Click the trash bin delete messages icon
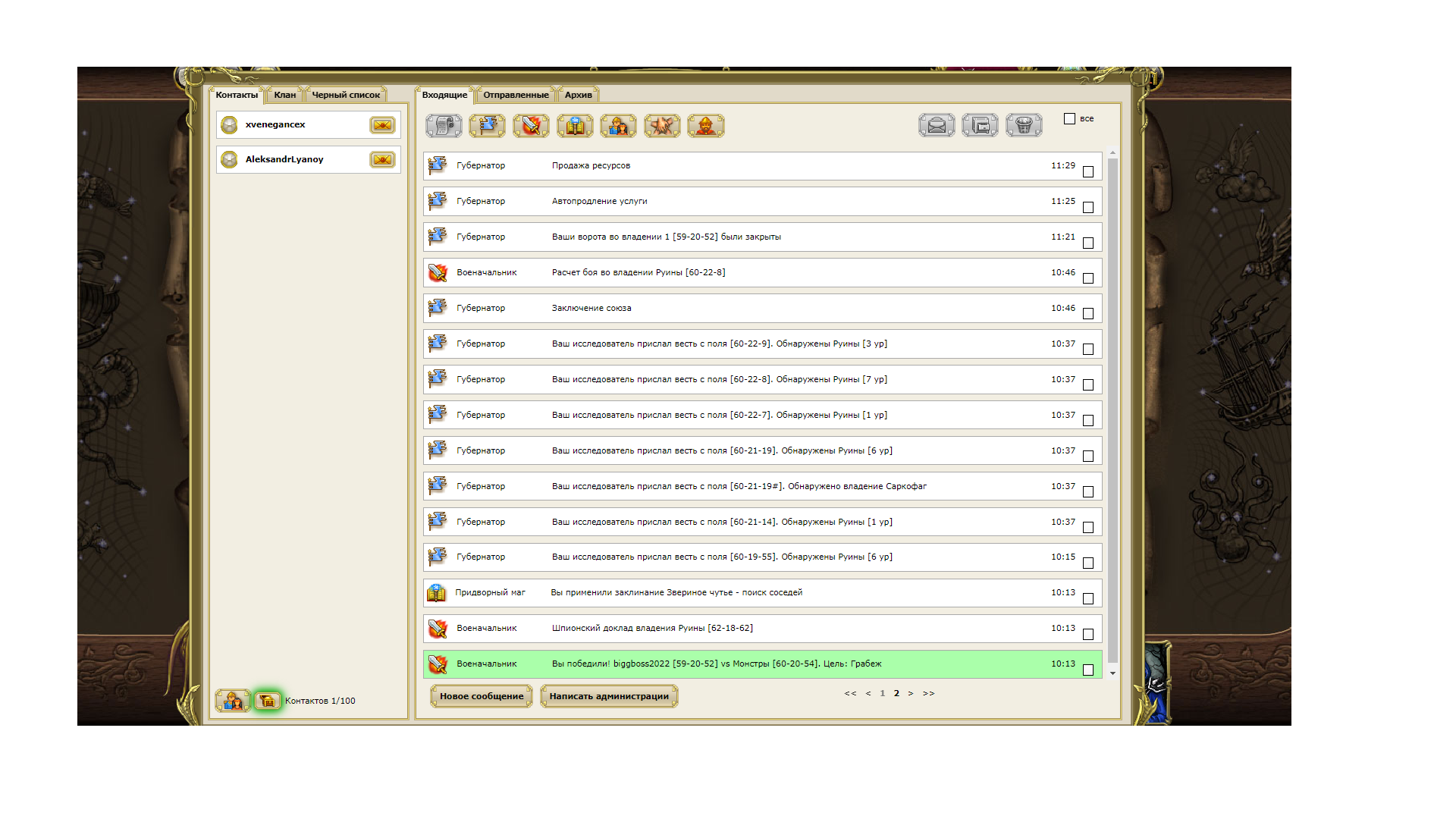The height and width of the screenshot is (819, 1456). tap(1024, 125)
